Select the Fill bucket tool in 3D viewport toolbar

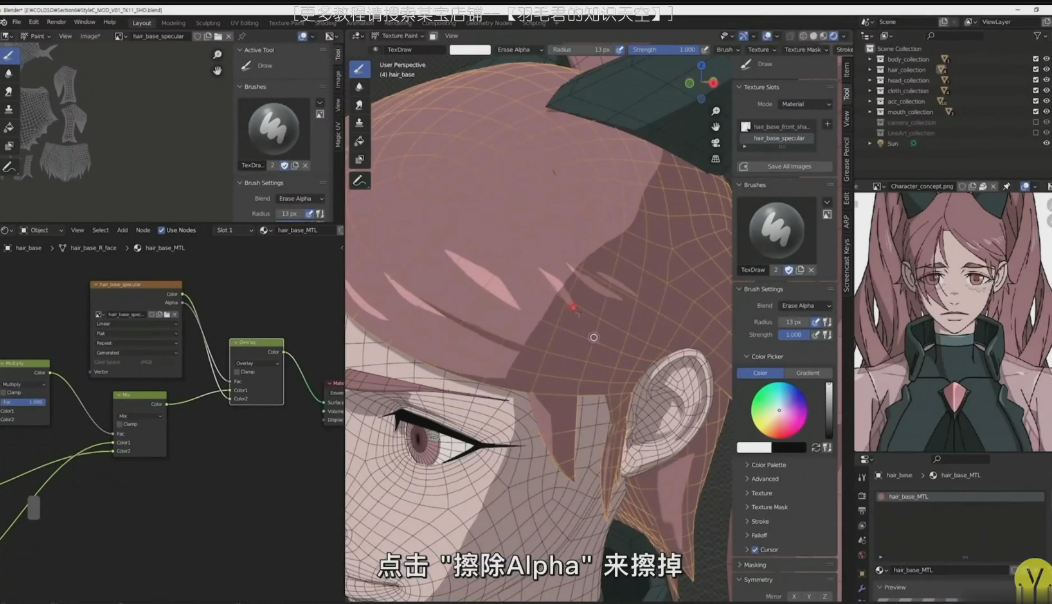point(360,141)
